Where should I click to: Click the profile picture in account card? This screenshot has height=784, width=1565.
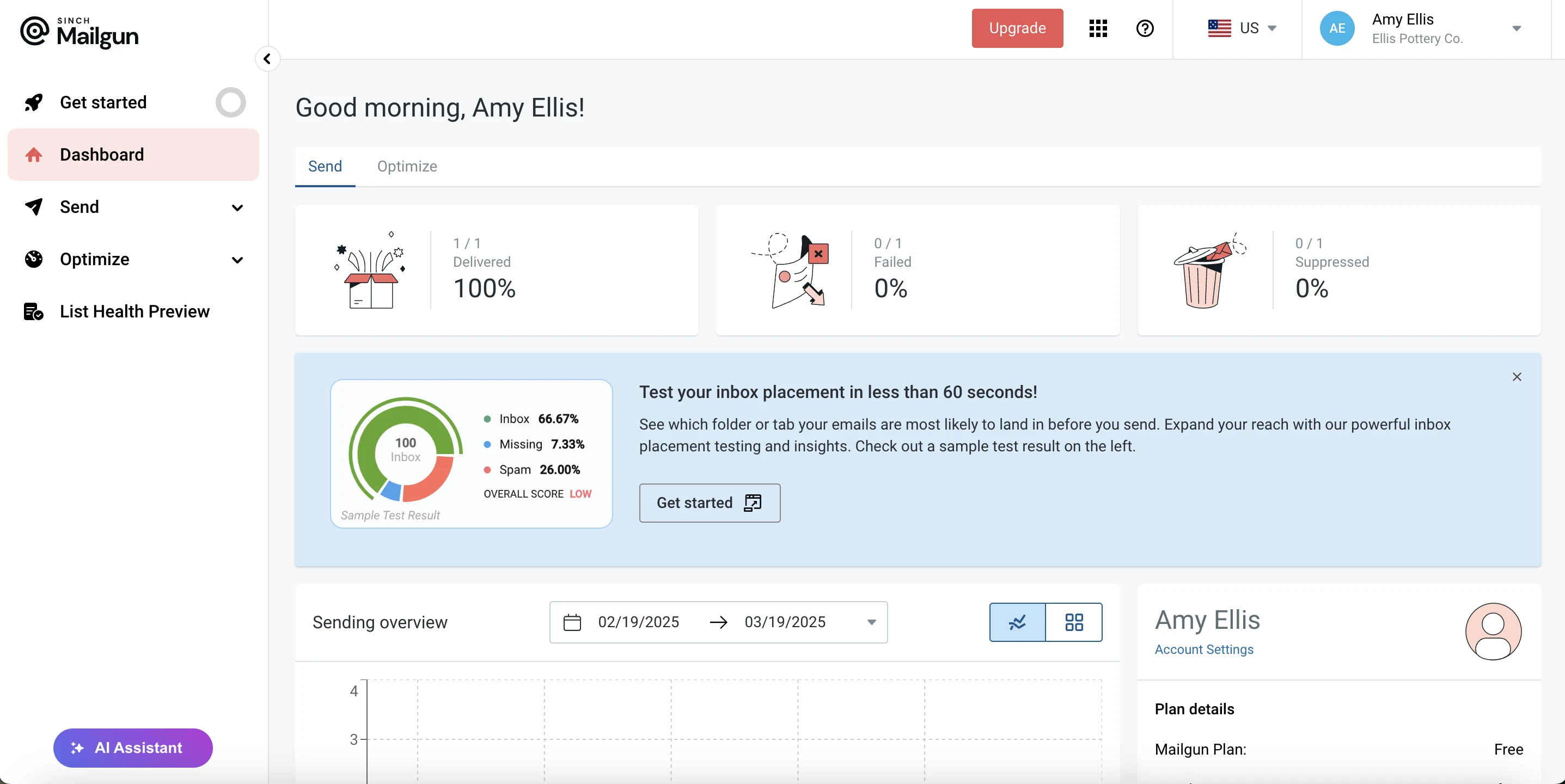point(1493,631)
